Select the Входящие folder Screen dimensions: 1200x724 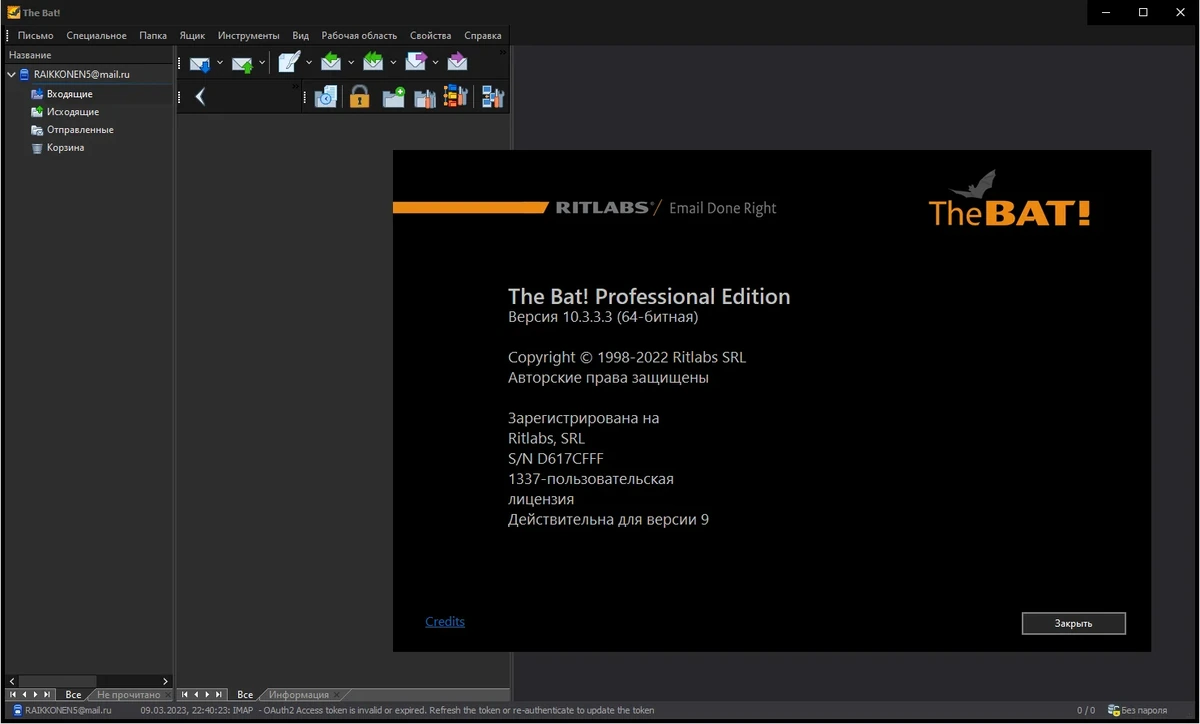coord(70,94)
